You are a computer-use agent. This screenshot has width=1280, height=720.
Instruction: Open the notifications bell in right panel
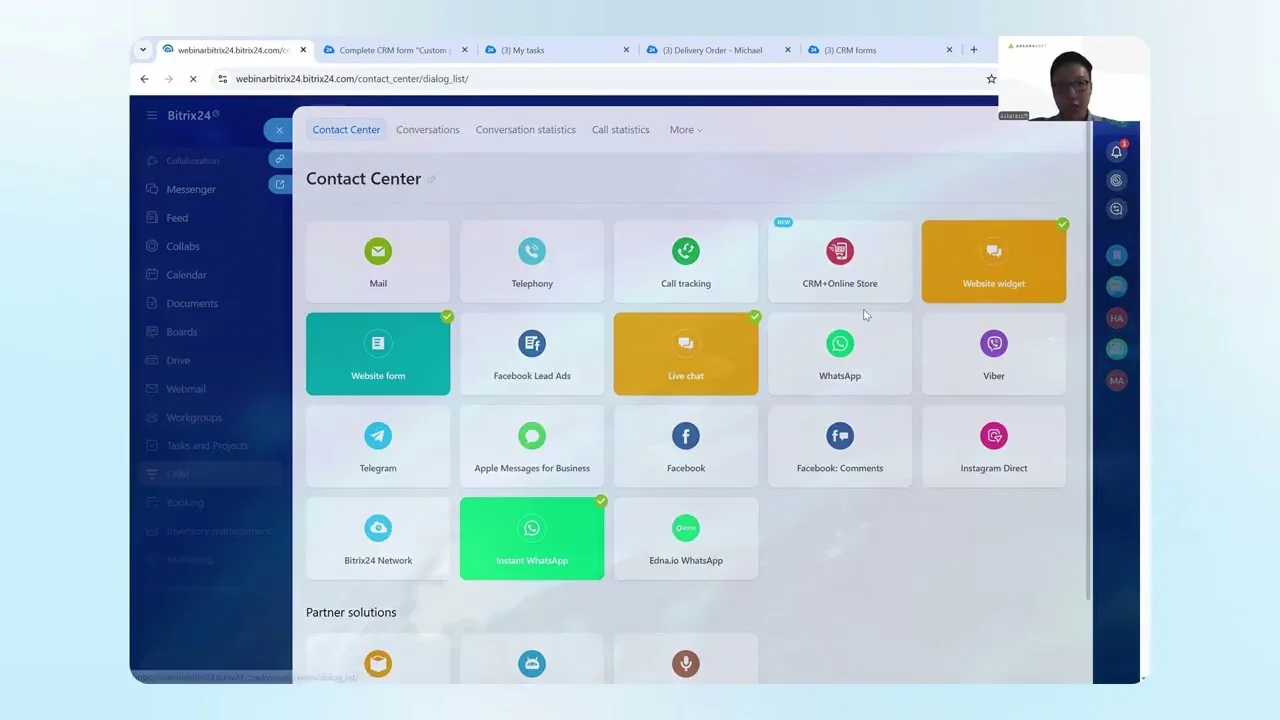1116,152
